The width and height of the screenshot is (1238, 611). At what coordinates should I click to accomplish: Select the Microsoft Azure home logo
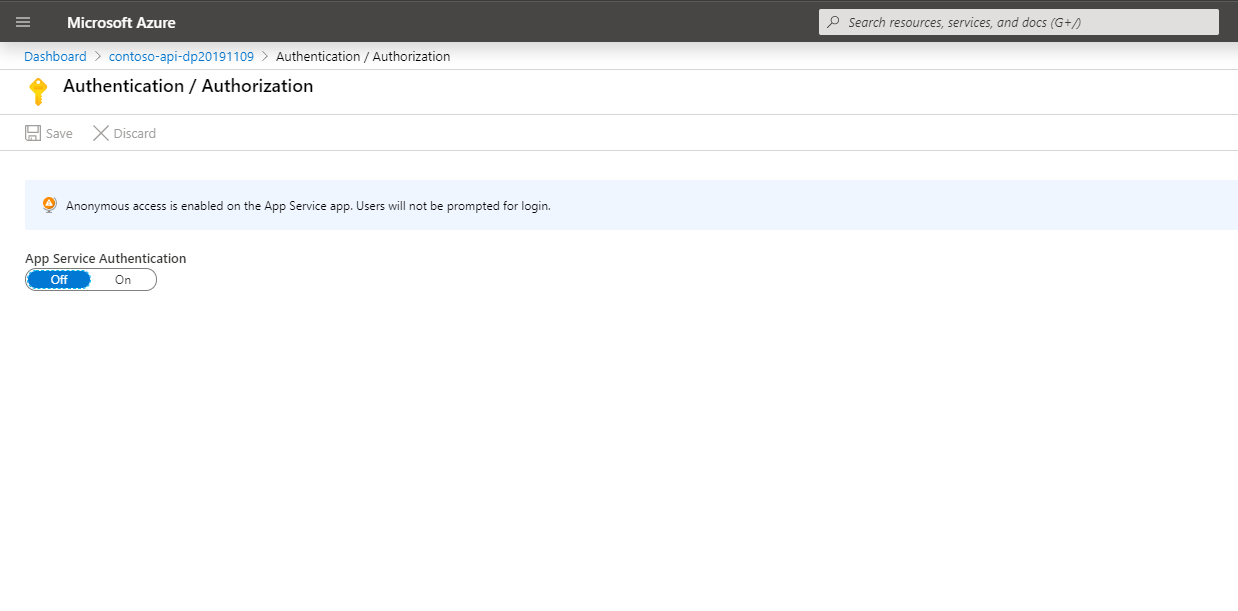(120, 21)
